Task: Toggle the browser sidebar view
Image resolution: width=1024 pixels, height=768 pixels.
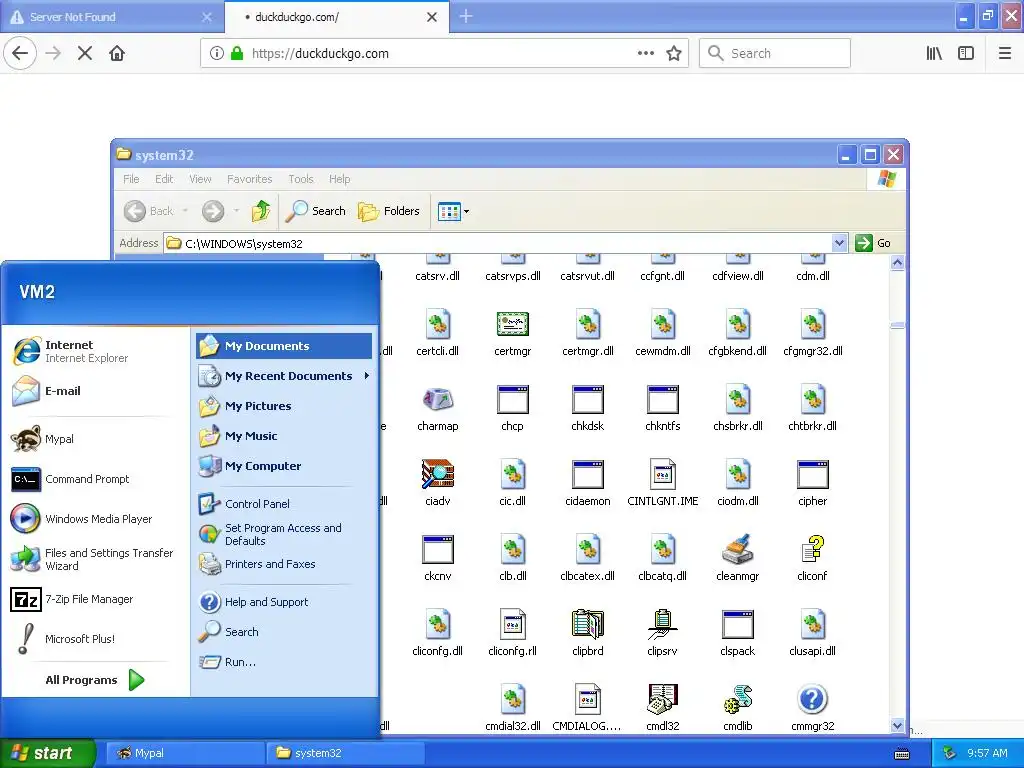Action: (x=966, y=54)
